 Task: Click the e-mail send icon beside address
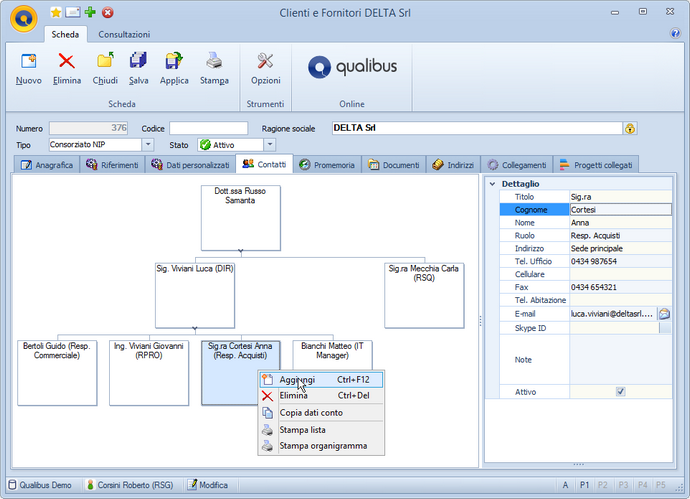(664, 314)
